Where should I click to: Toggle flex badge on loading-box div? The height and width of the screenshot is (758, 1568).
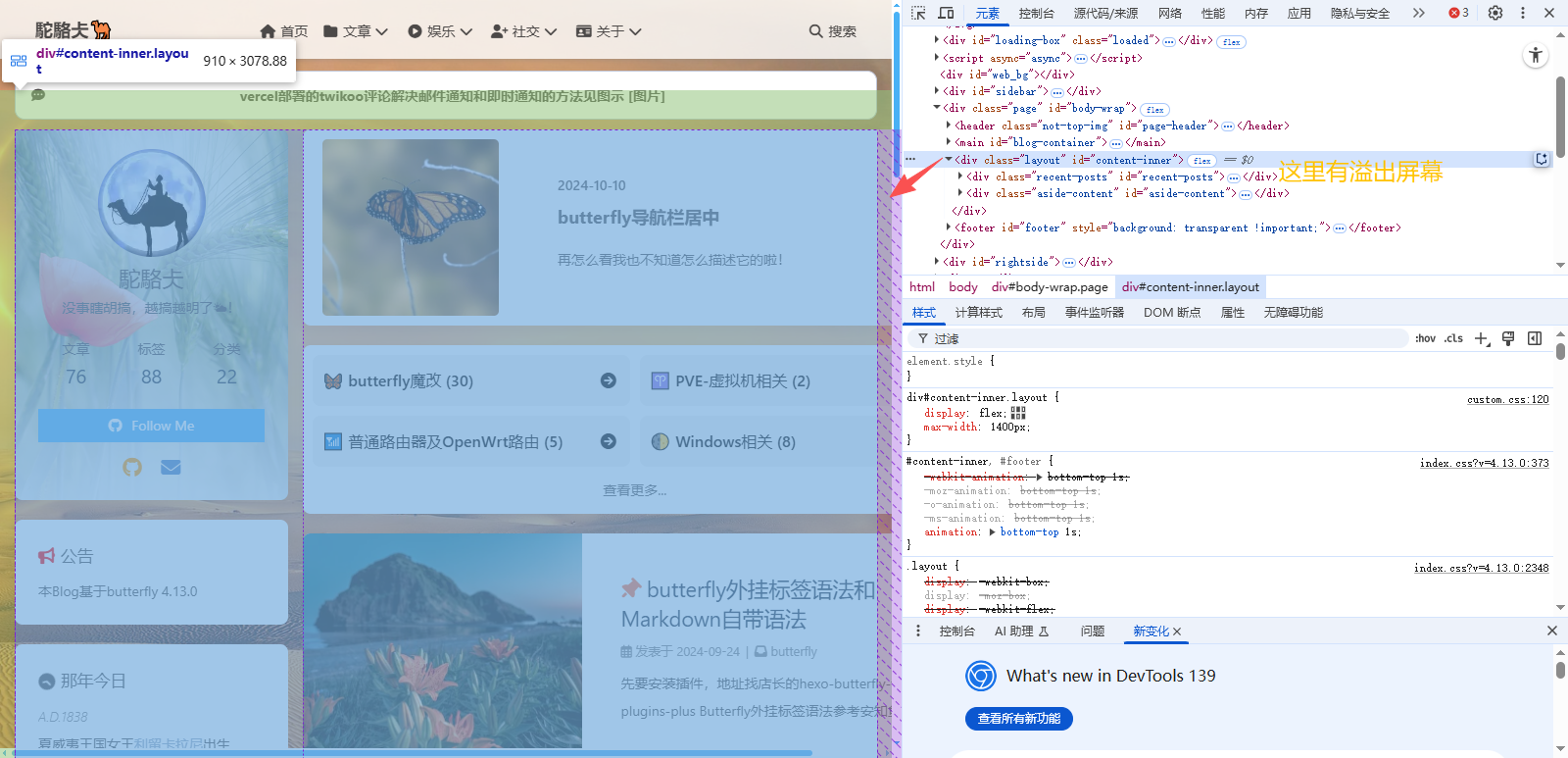(1232, 42)
